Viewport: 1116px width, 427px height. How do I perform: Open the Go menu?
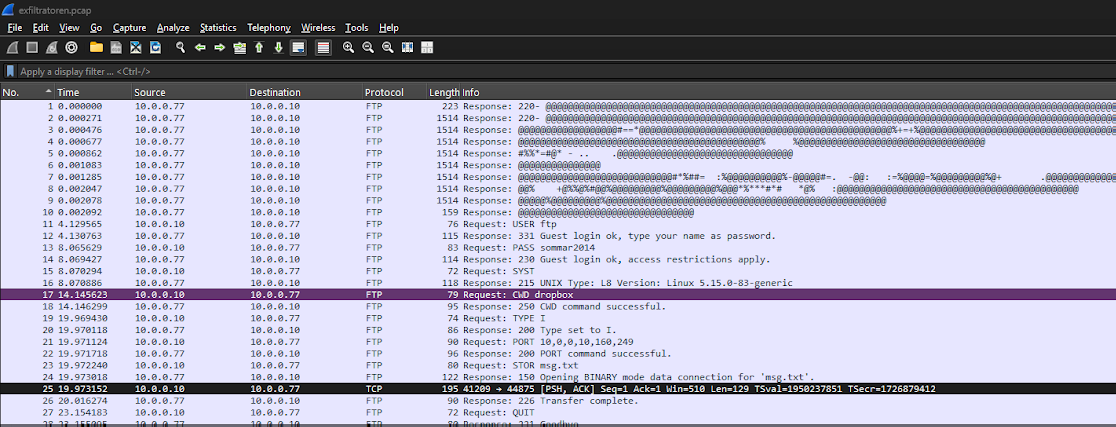tap(96, 28)
